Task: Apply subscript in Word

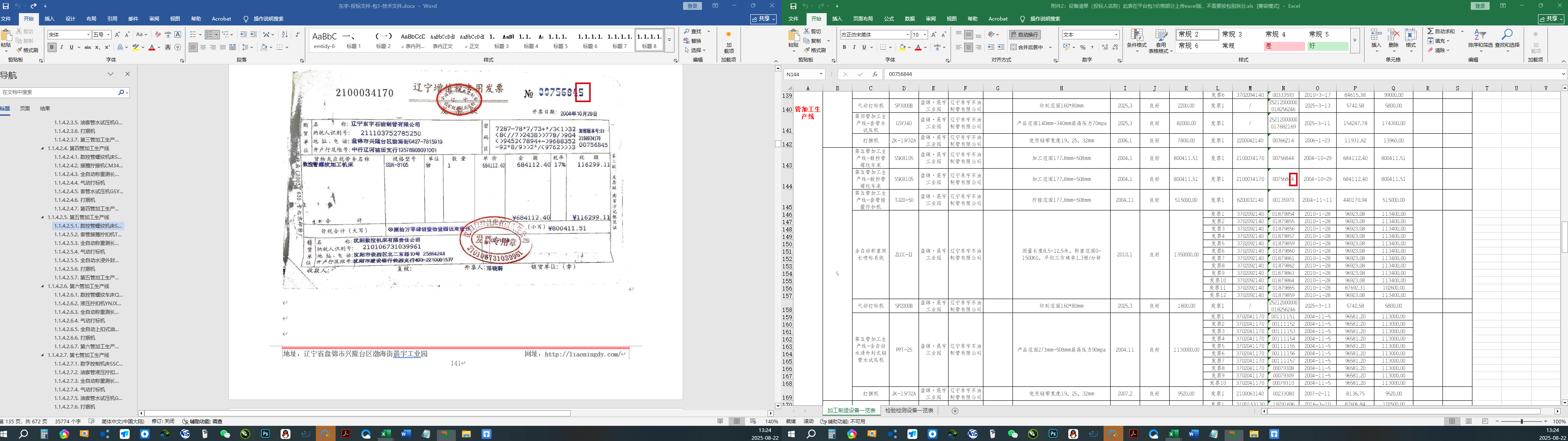Action: pyautogui.click(x=98, y=48)
